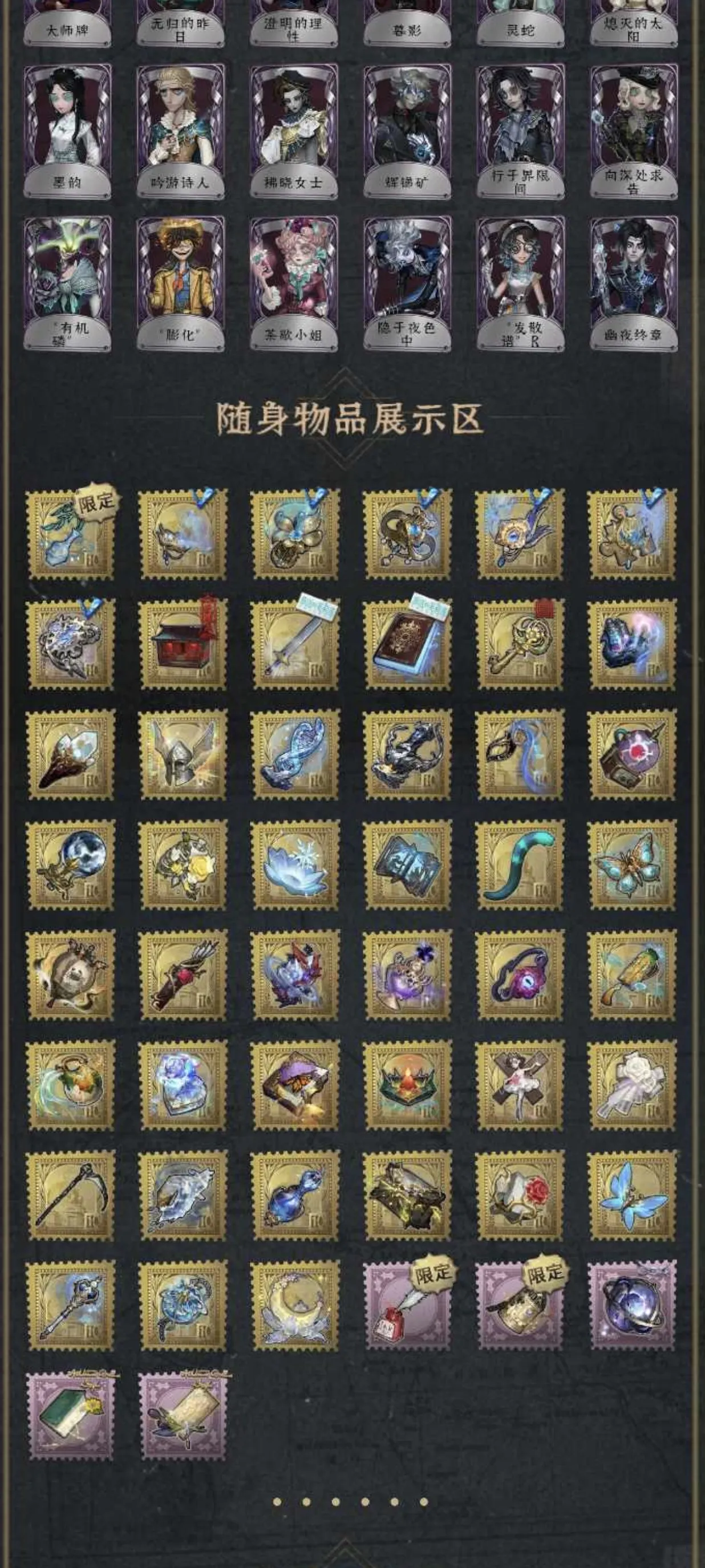
Task: Select the ballerina doll on cross stamp
Action: [x=520, y=1085]
